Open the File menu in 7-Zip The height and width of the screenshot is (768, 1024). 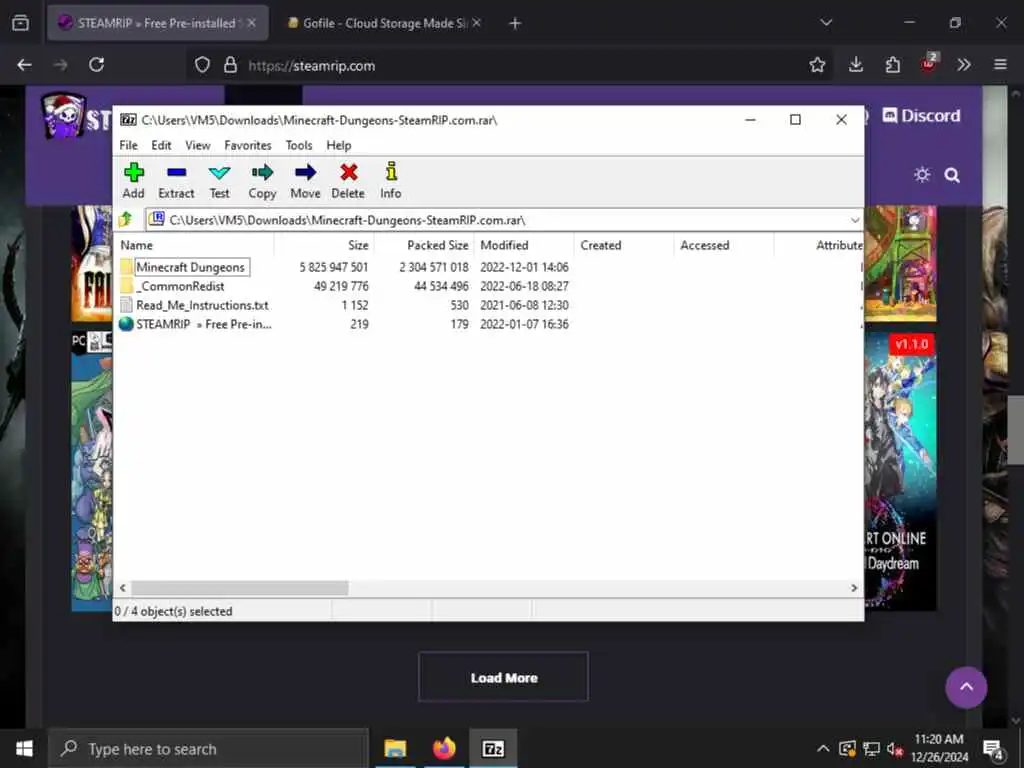click(128, 145)
